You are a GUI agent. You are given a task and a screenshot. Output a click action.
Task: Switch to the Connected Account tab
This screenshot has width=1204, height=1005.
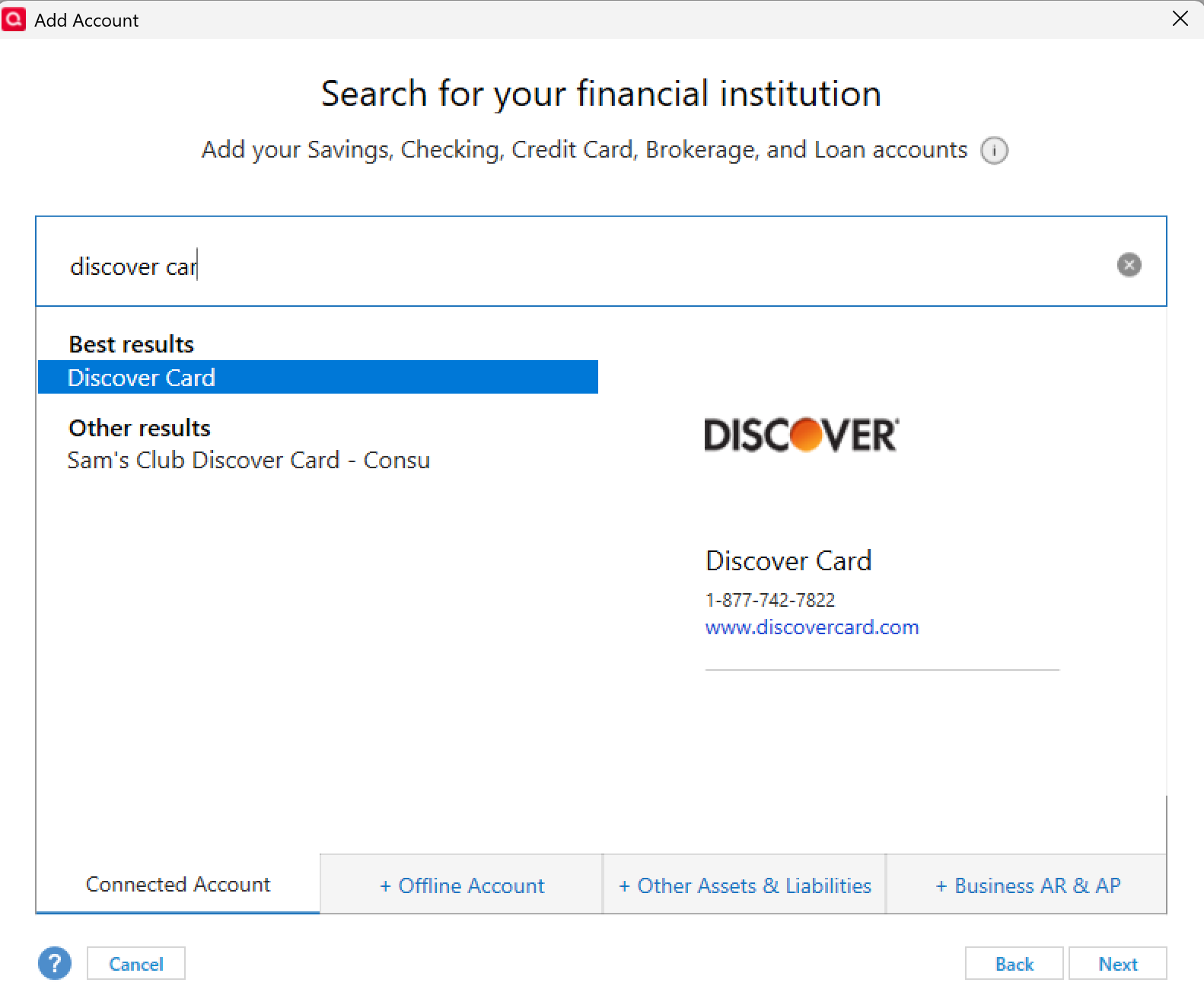178,884
